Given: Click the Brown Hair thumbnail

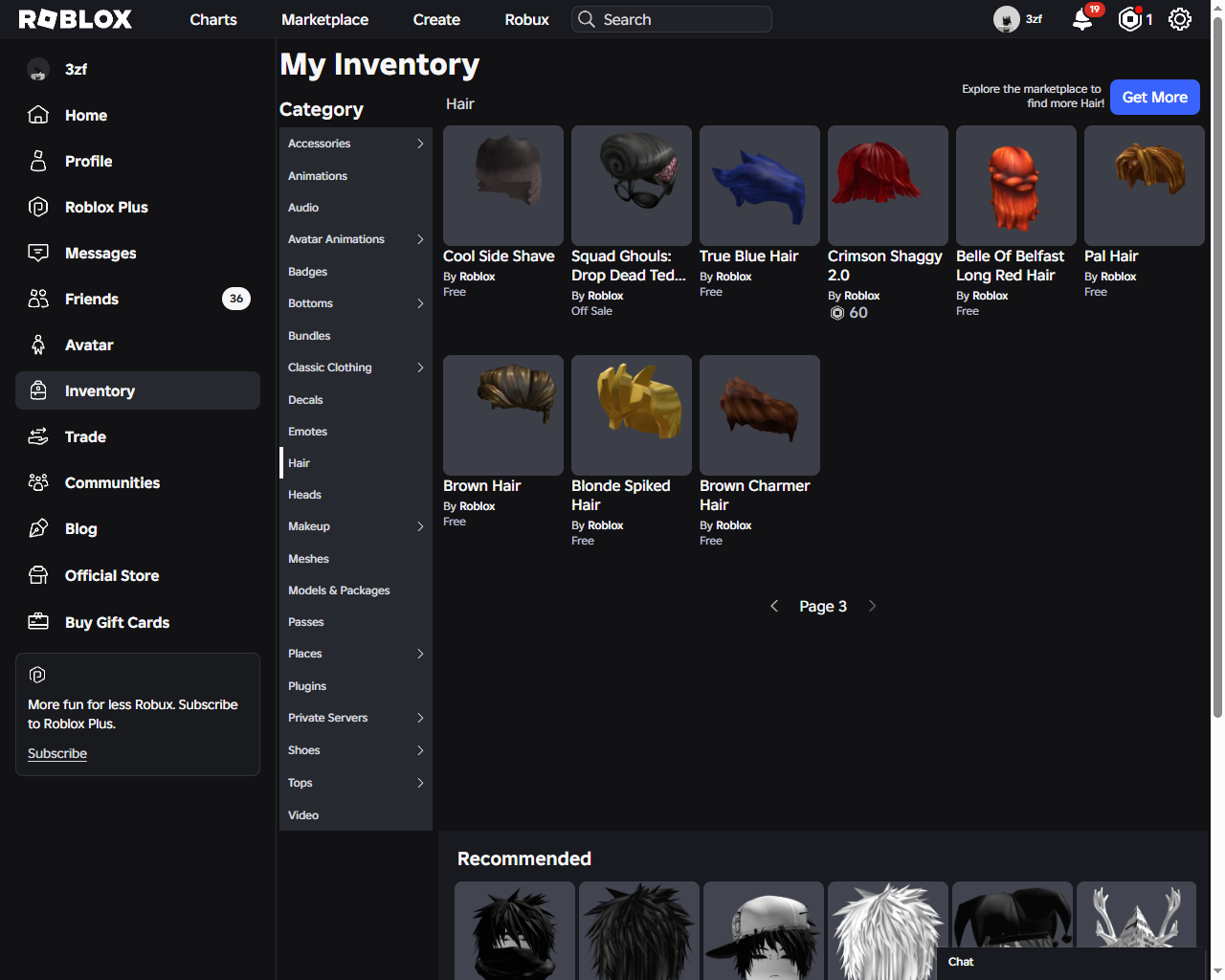Looking at the screenshot, I should [503, 415].
